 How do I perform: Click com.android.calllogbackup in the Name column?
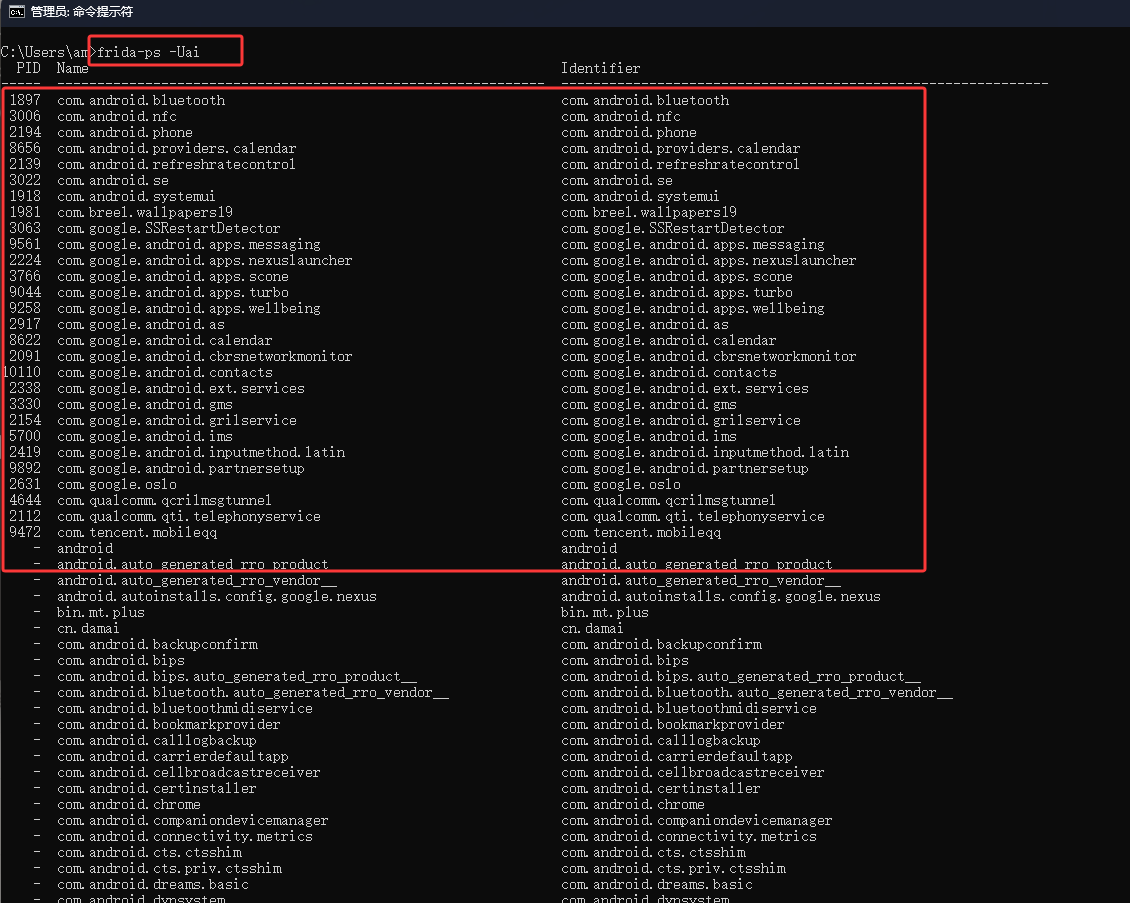click(157, 740)
